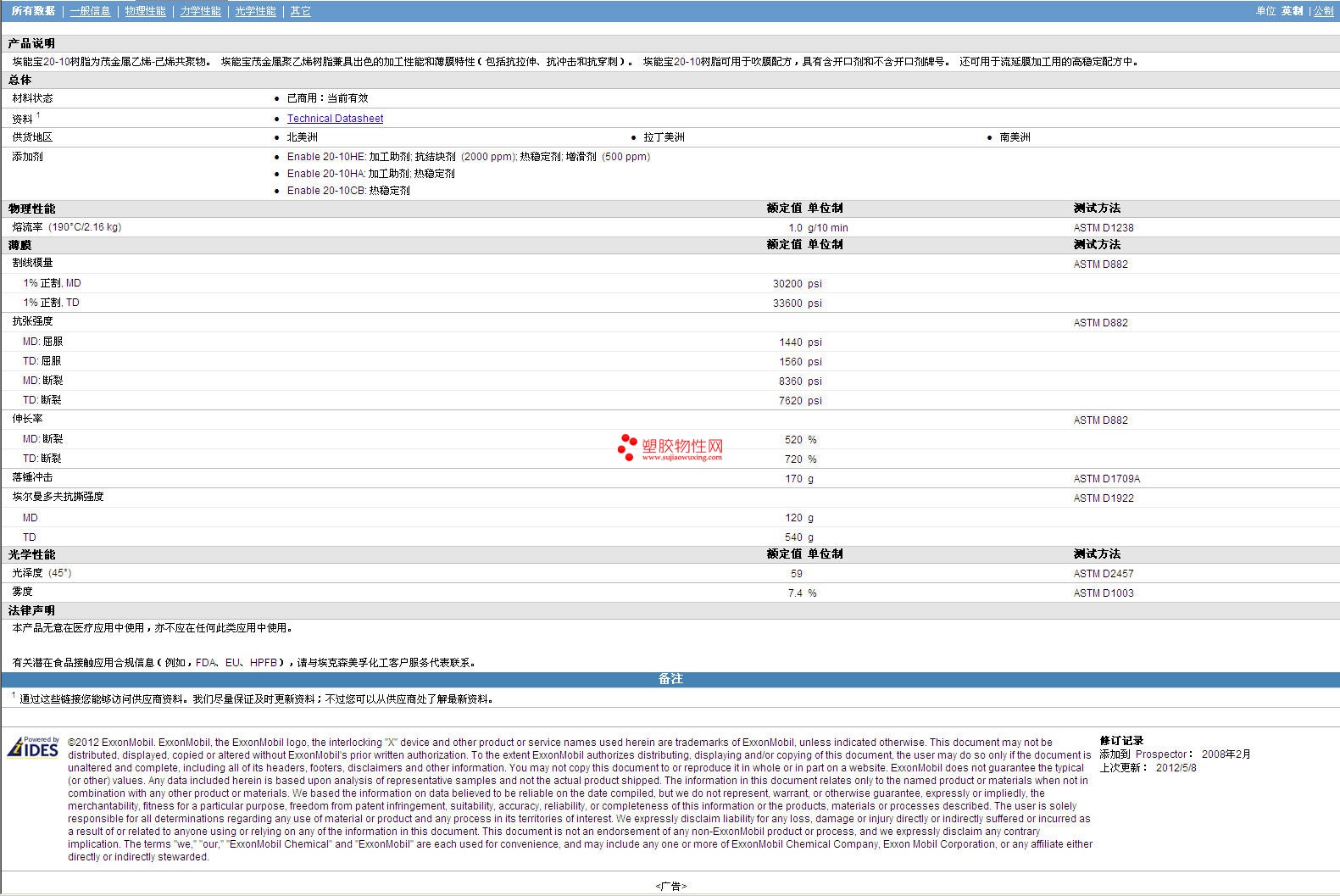Click the 修订记录 heading

(1121, 741)
